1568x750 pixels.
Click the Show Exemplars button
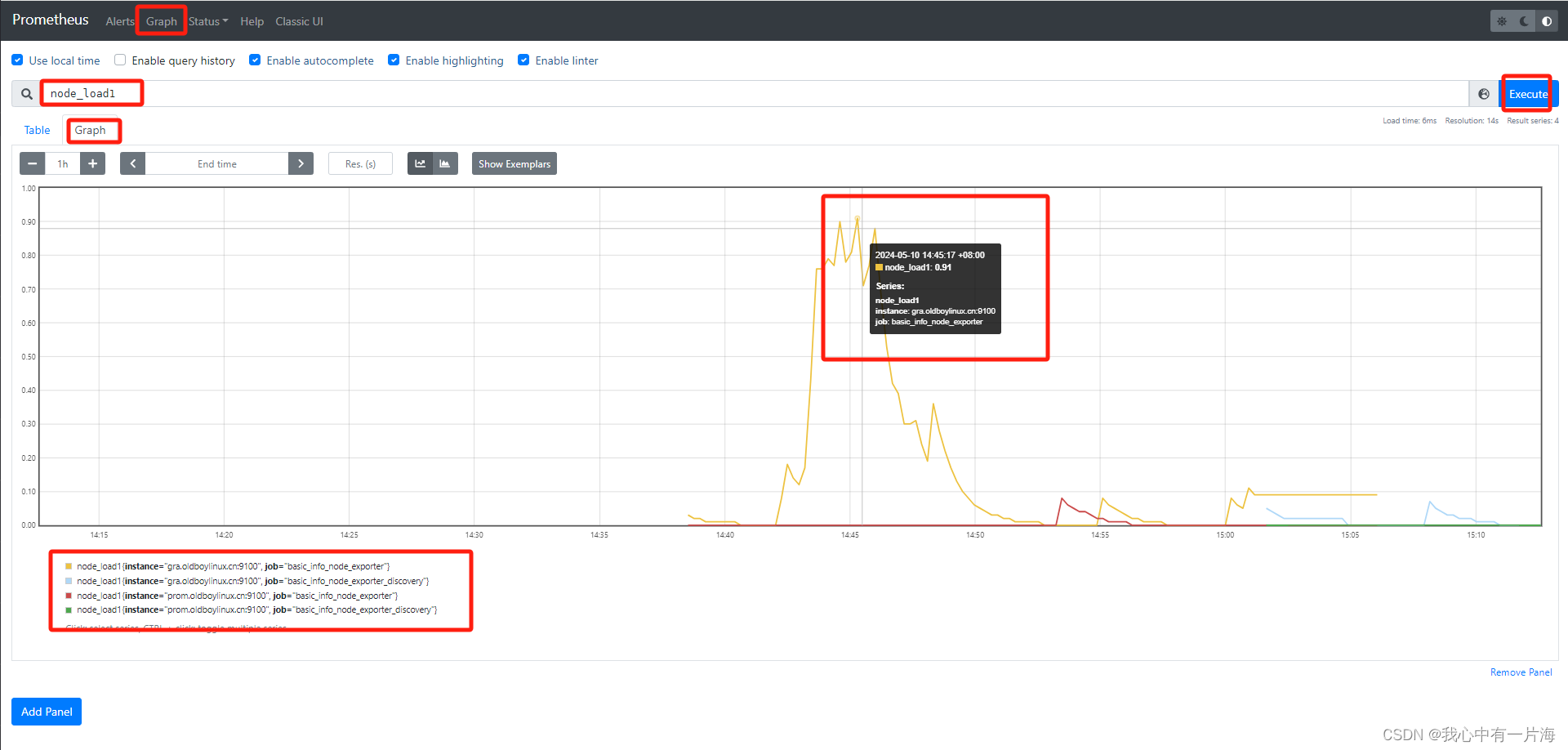coord(514,163)
